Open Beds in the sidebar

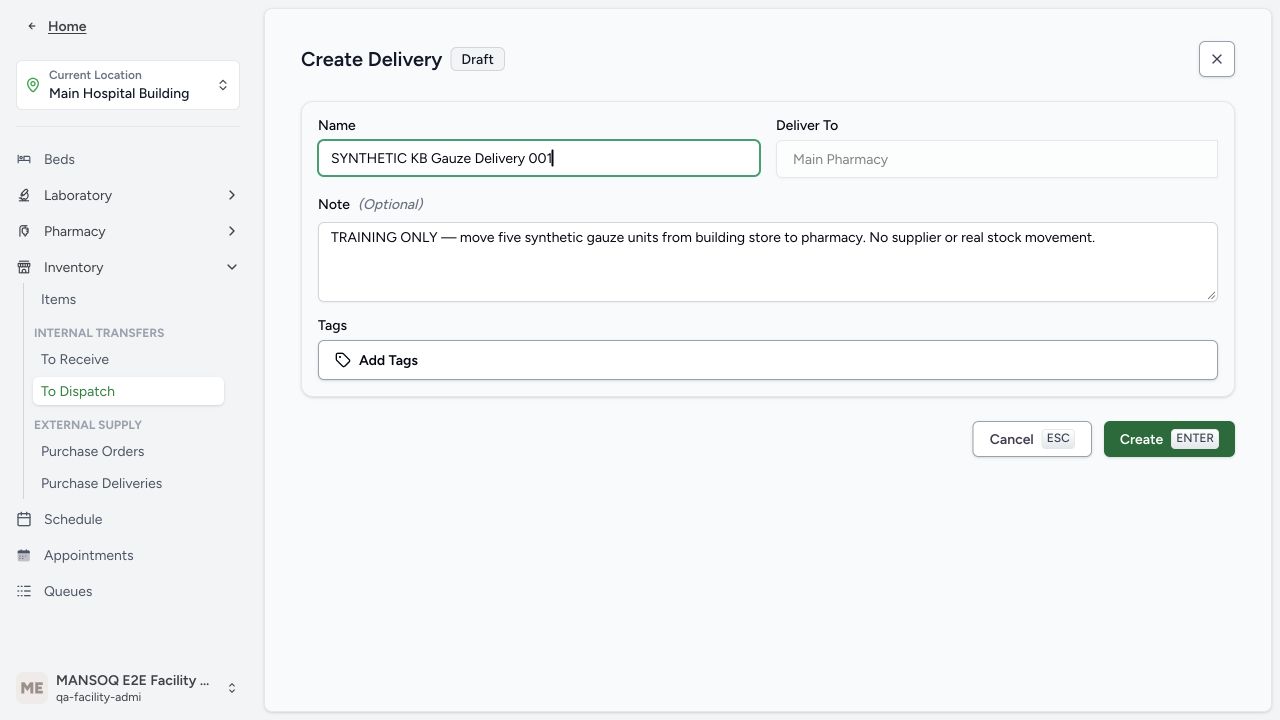[x=59, y=159]
